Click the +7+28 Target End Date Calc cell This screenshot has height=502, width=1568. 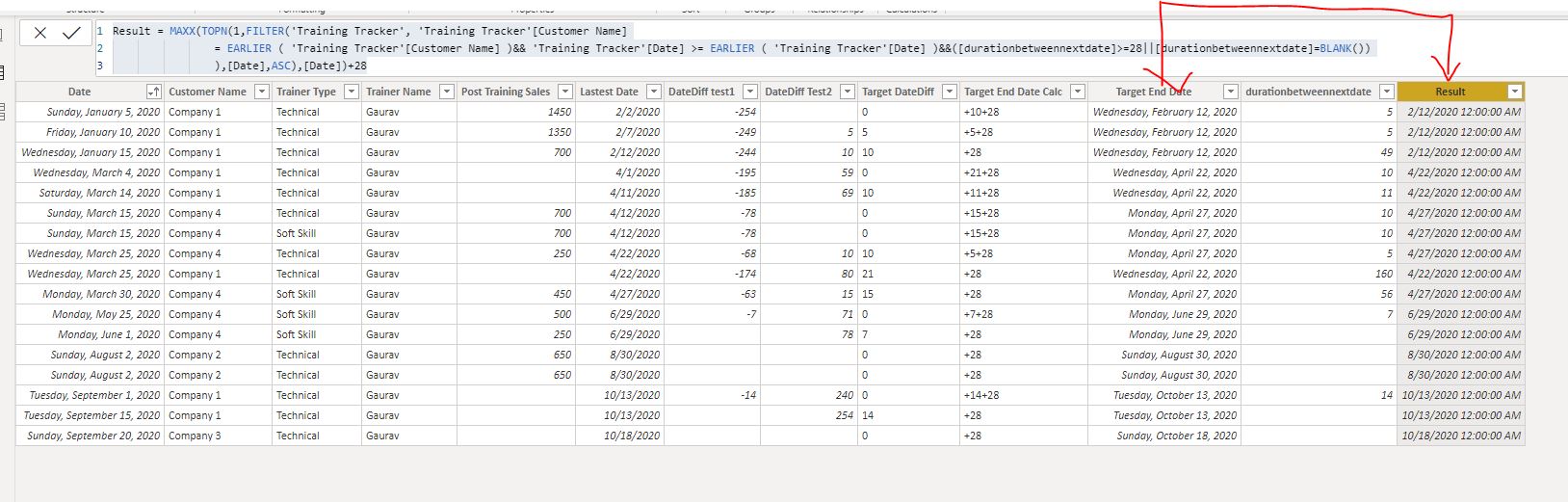pos(1024,314)
